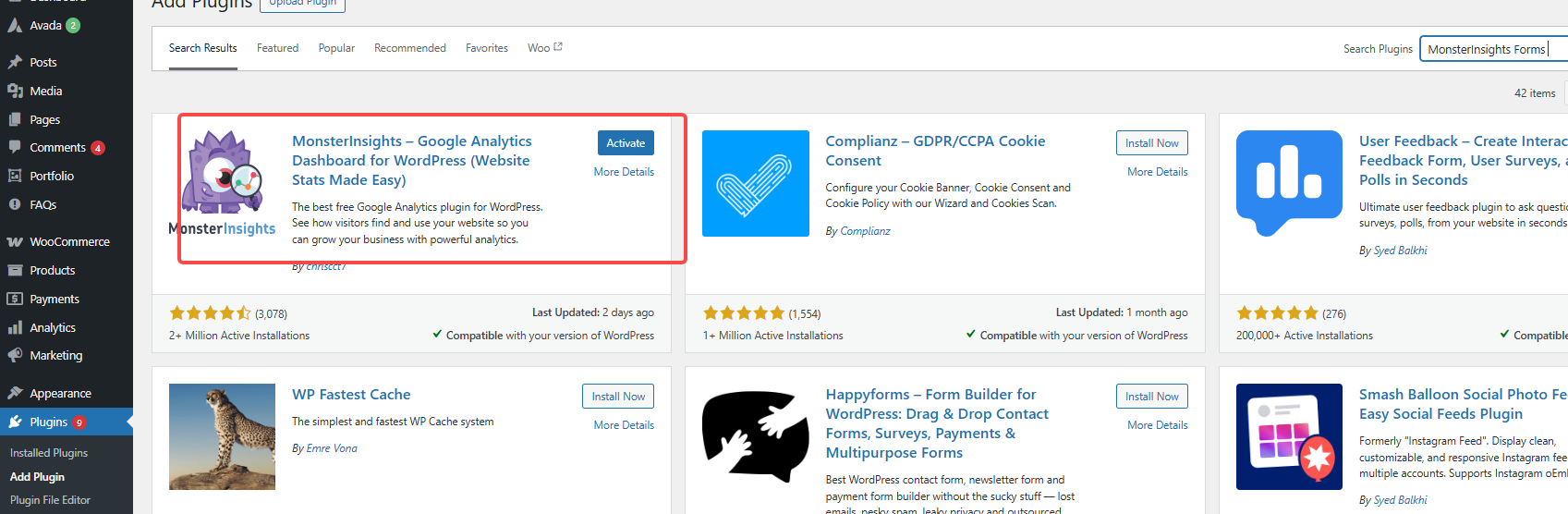The image size is (1568, 514).
Task: Focus the Search Plugins input field
Action: [x=1493, y=49]
